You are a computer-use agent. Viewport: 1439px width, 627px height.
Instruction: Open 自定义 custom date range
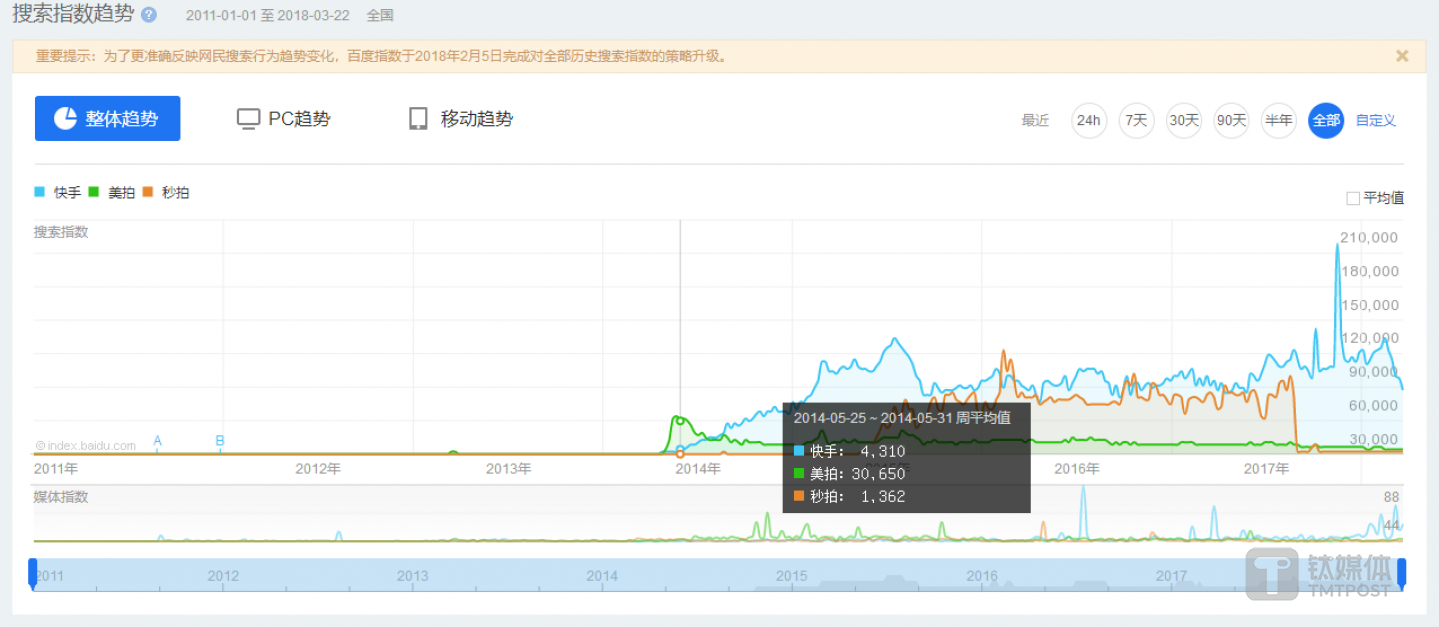pyautogui.click(x=1375, y=120)
